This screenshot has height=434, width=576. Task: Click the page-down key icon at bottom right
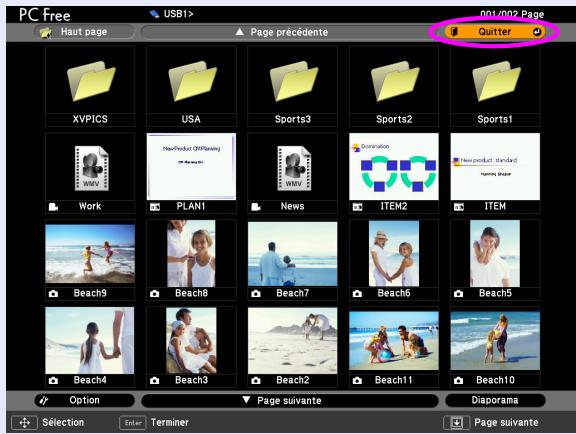coord(456,423)
